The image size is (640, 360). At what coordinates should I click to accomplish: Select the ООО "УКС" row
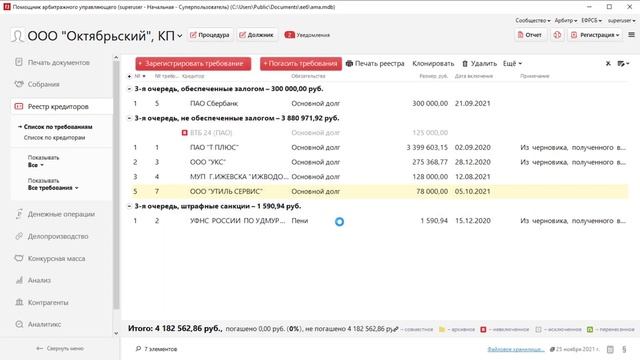click(378, 162)
